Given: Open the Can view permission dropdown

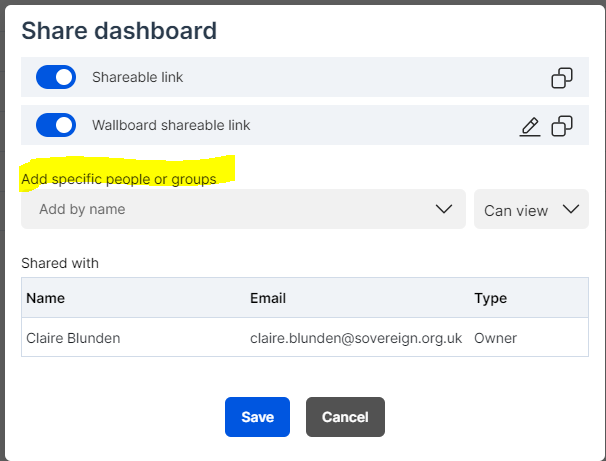Looking at the screenshot, I should tap(531, 210).
